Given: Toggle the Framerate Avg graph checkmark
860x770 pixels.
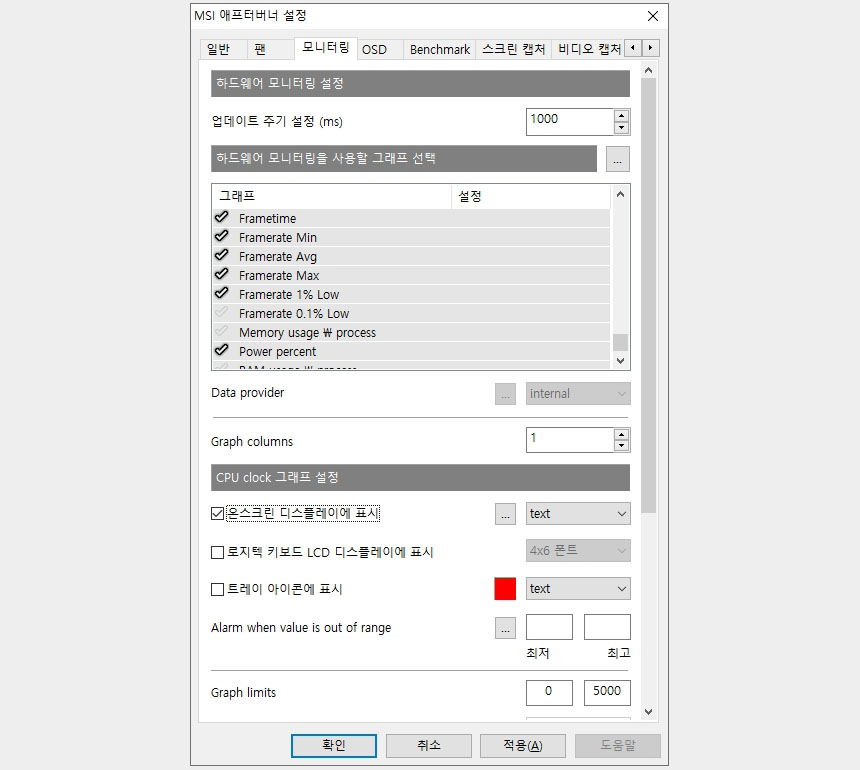Looking at the screenshot, I should point(222,256).
